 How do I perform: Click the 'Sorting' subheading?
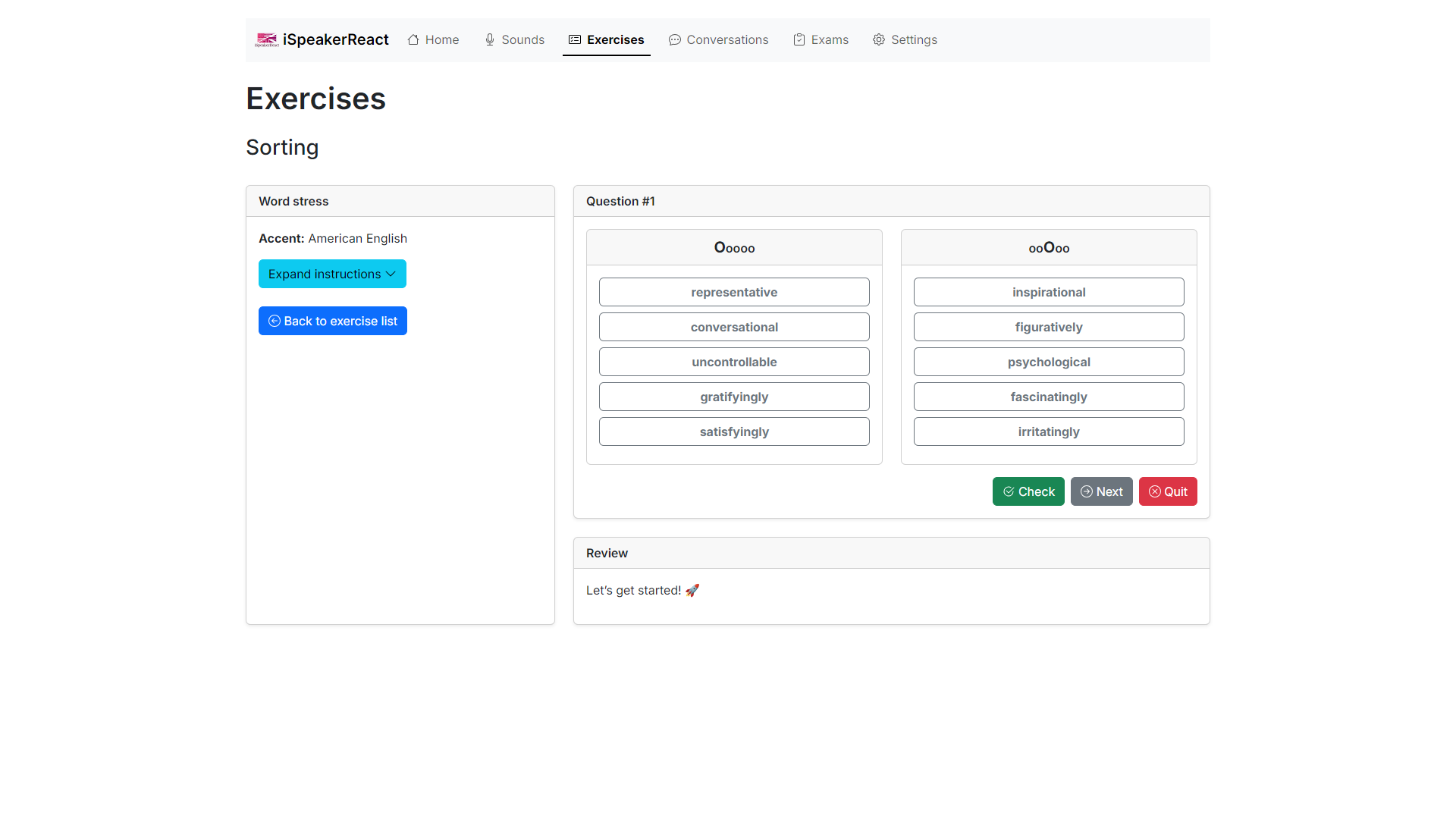282,147
